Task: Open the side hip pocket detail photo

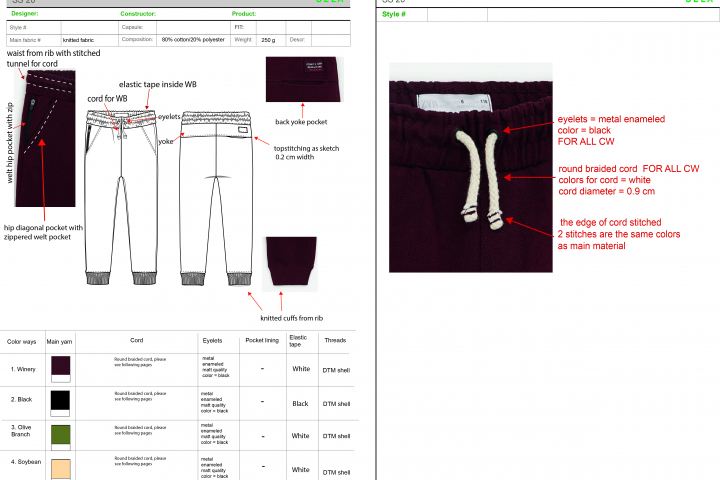Action: pos(45,139)
